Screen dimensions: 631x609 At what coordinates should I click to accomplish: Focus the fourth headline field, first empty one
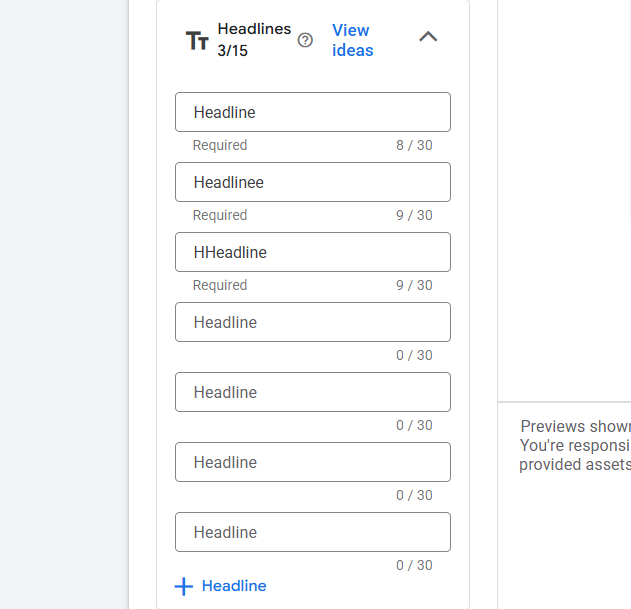312,322
